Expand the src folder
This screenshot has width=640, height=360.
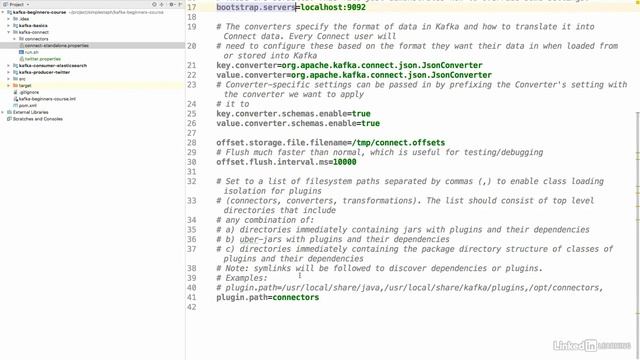(9, 79)
